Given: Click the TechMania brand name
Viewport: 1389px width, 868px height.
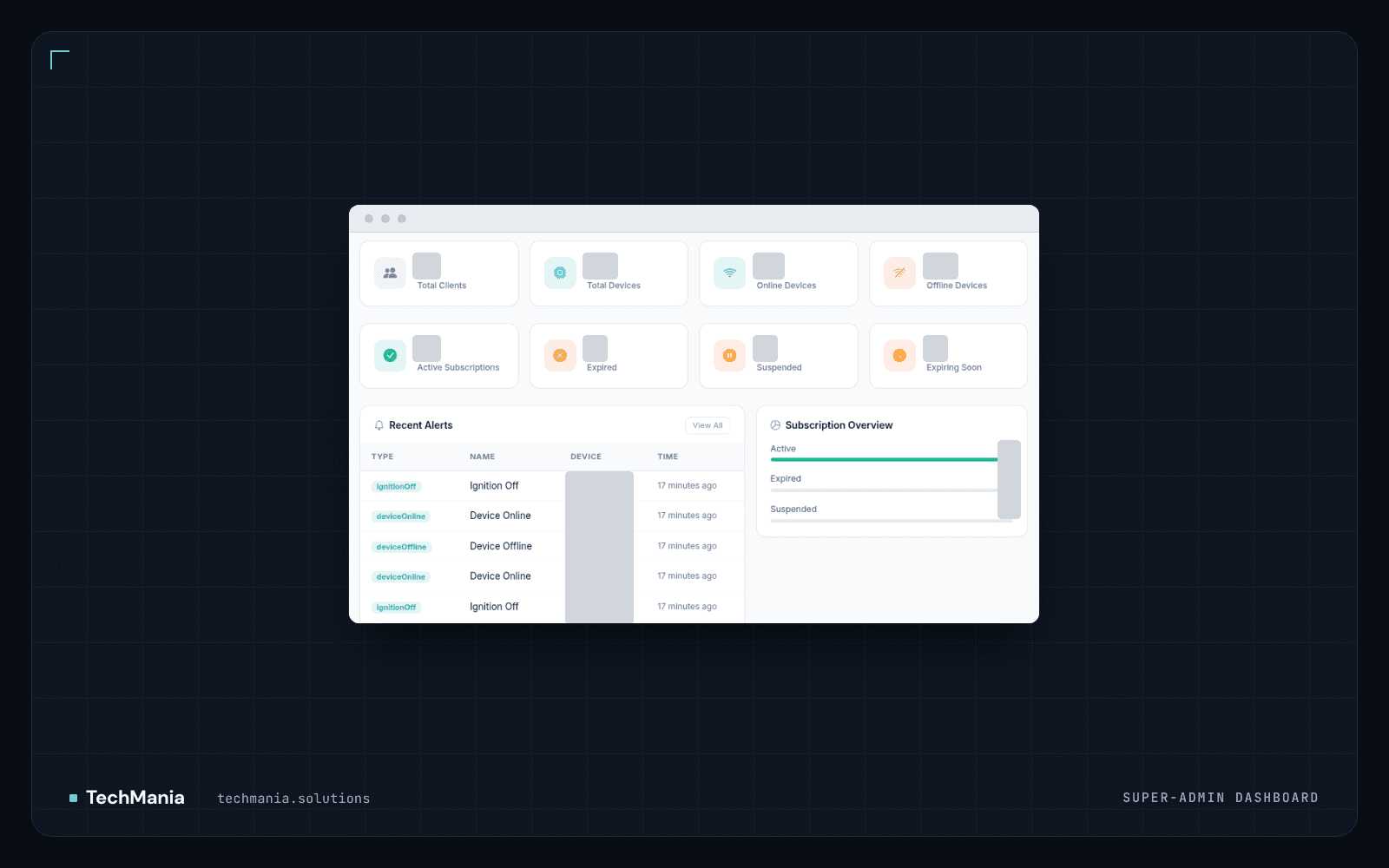Looking at the screenshot, I should point(135,797).
